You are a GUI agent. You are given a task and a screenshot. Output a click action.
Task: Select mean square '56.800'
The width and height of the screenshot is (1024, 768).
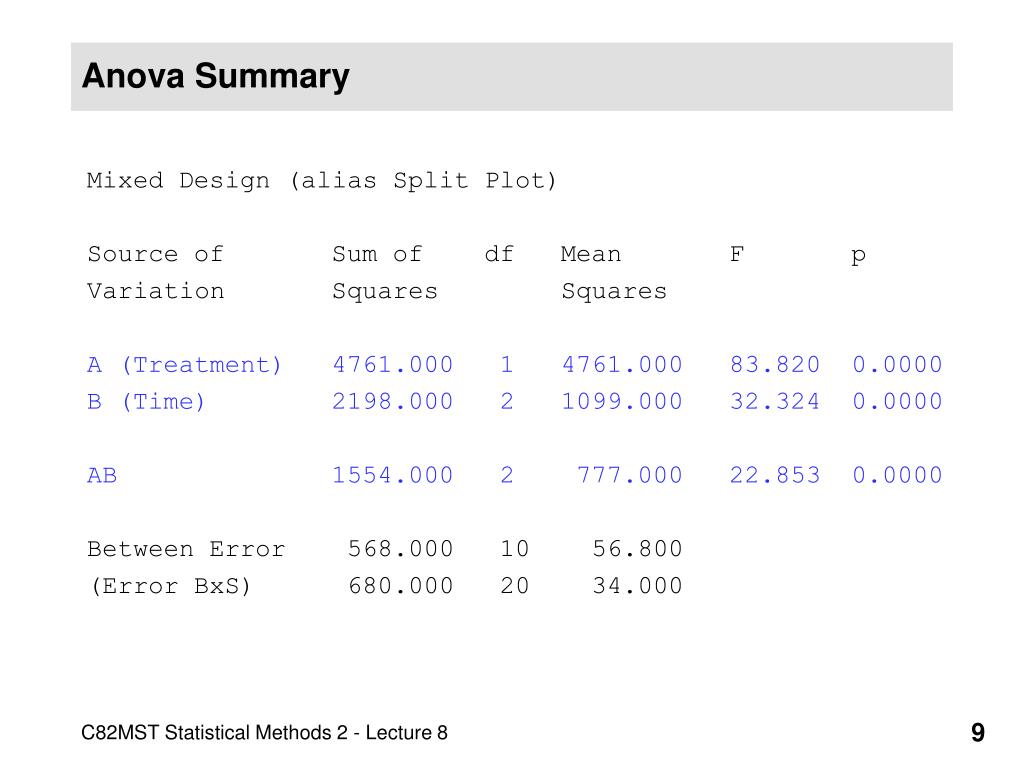tap(637, 549)
